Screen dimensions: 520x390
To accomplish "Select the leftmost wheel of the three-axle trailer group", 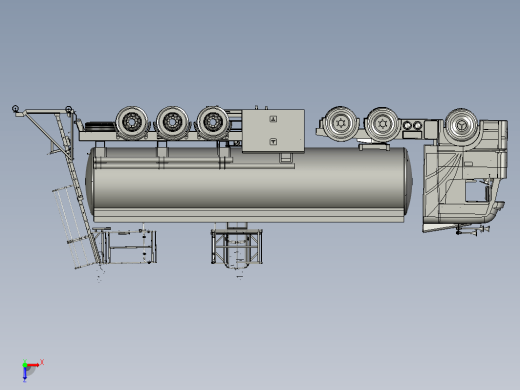I will [x=132, y=122].
